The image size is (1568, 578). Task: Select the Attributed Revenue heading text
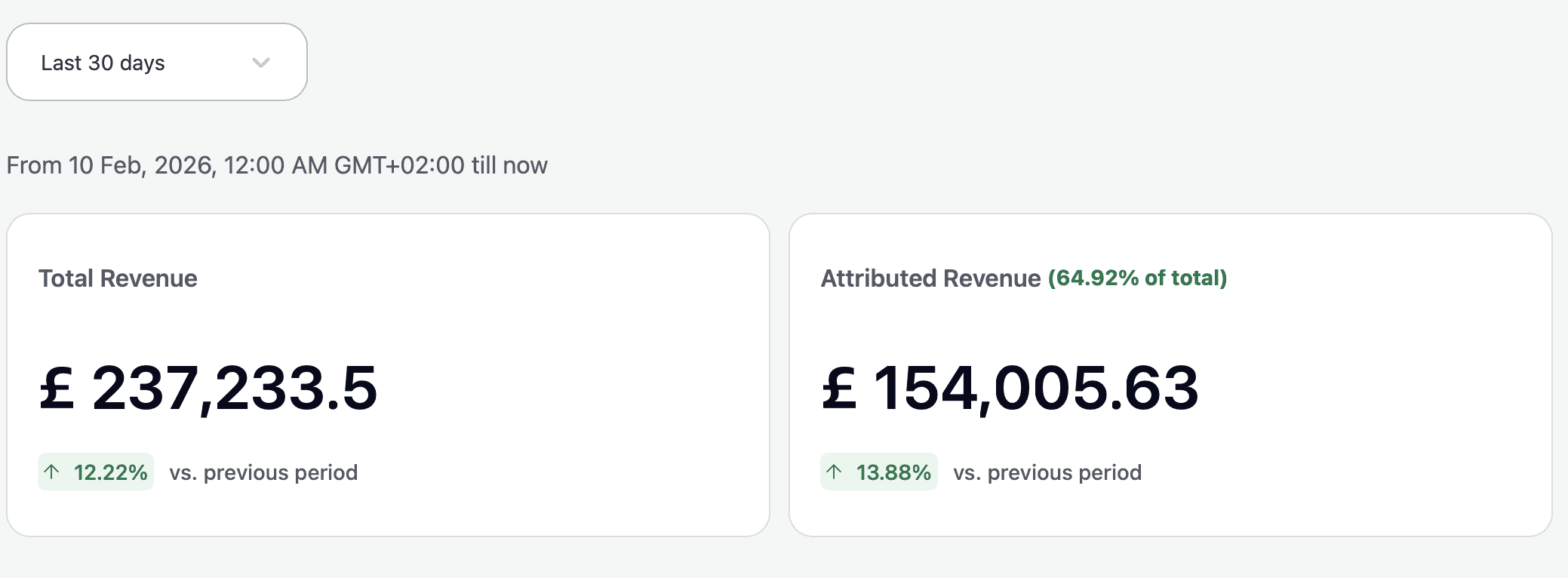coord(930,278)
